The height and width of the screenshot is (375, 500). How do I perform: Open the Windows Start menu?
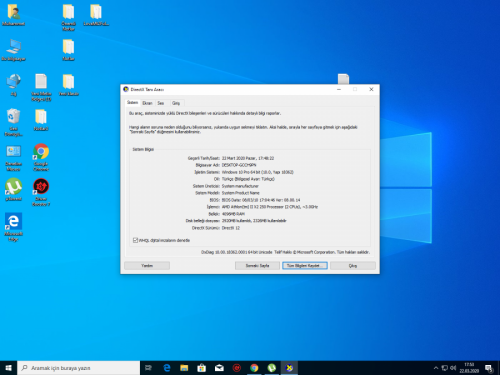coord(8,368)
